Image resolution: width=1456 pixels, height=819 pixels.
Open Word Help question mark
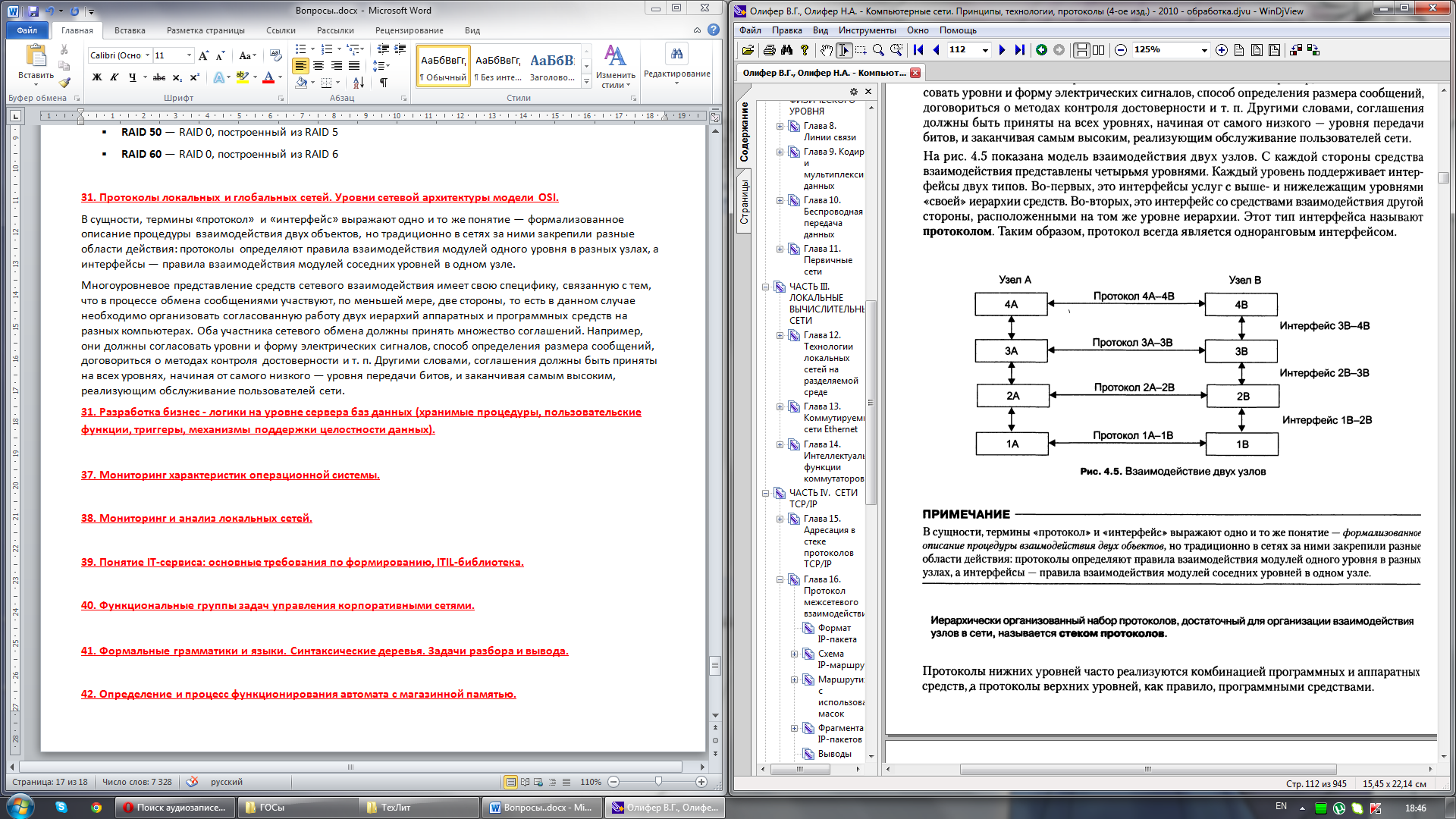click(714, 30)
